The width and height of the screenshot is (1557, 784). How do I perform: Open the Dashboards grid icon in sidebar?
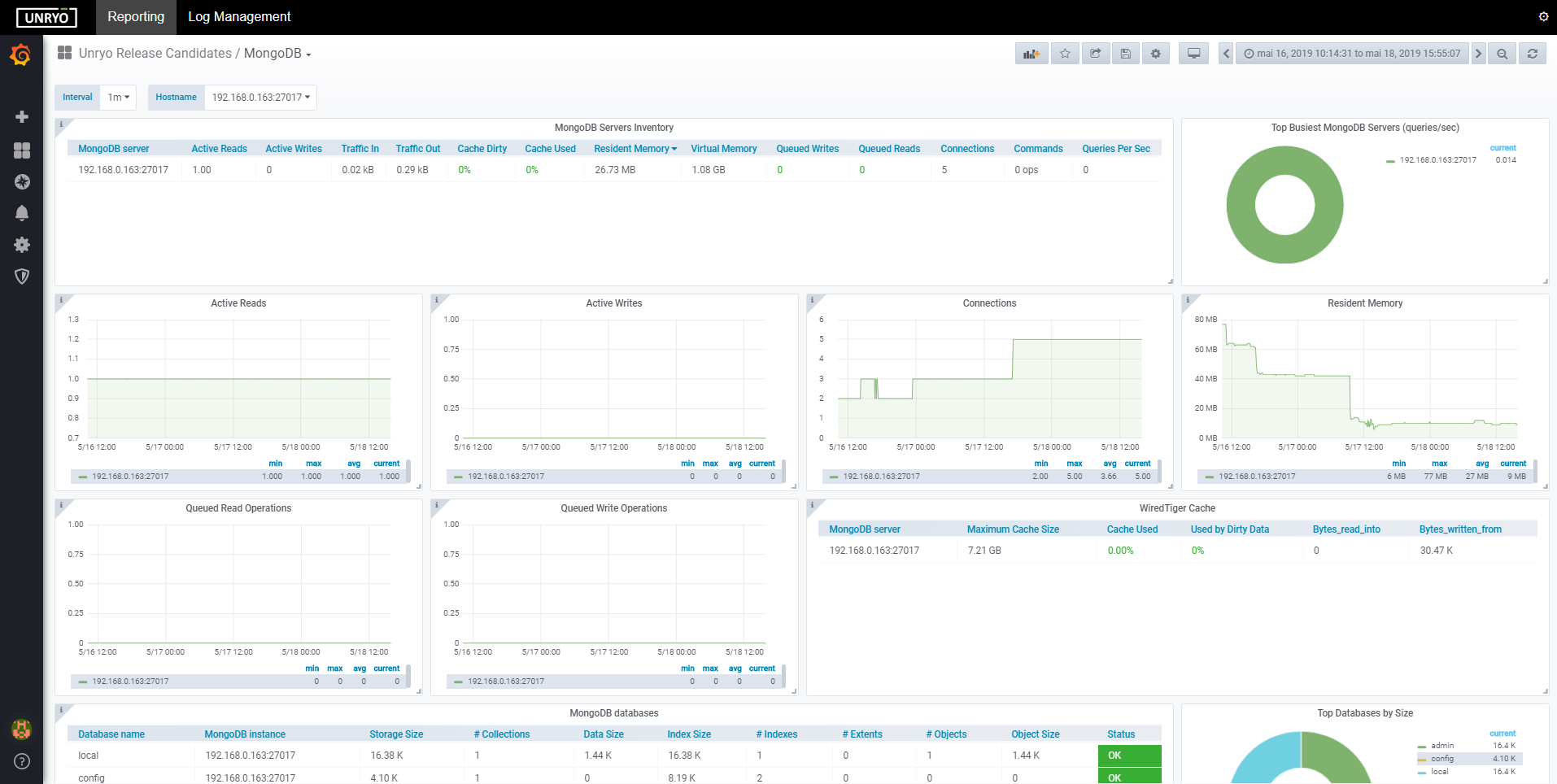click(22, 150)
